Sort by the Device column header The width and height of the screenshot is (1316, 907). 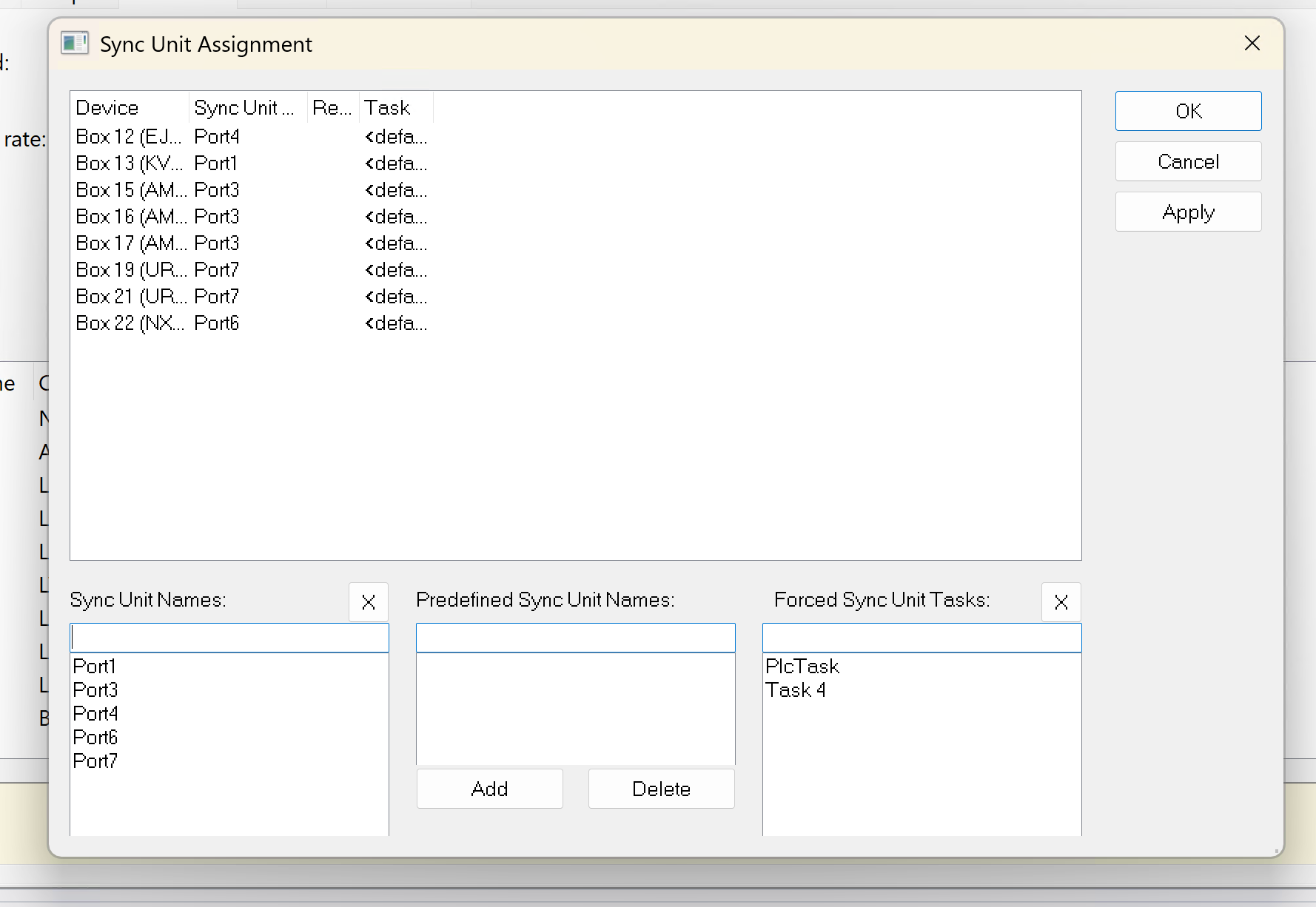click(130, 108)
